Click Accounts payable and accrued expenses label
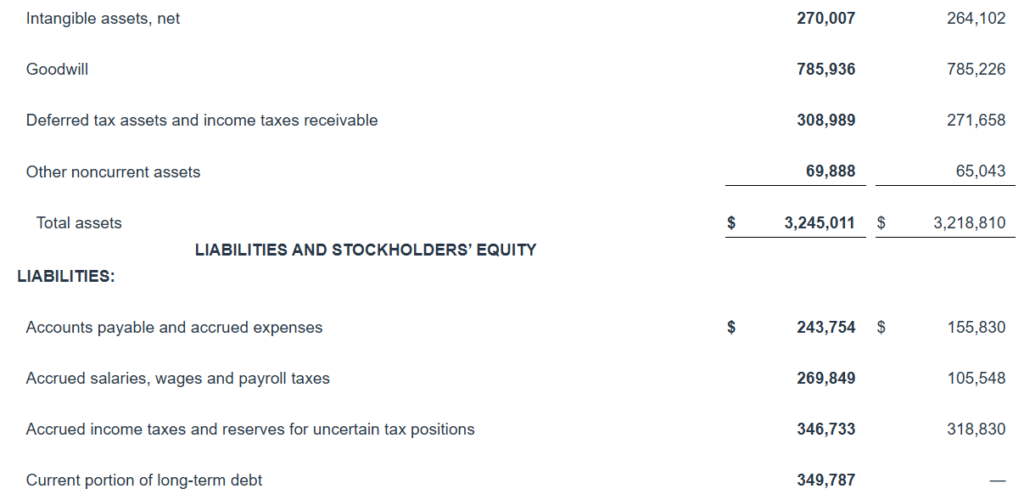1024x500 pixels. click(x=174, y=327)
